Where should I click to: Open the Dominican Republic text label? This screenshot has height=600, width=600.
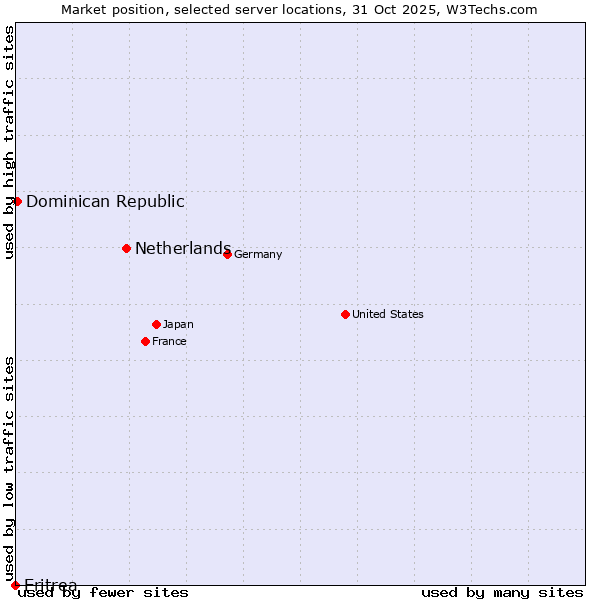click(105, 201)
